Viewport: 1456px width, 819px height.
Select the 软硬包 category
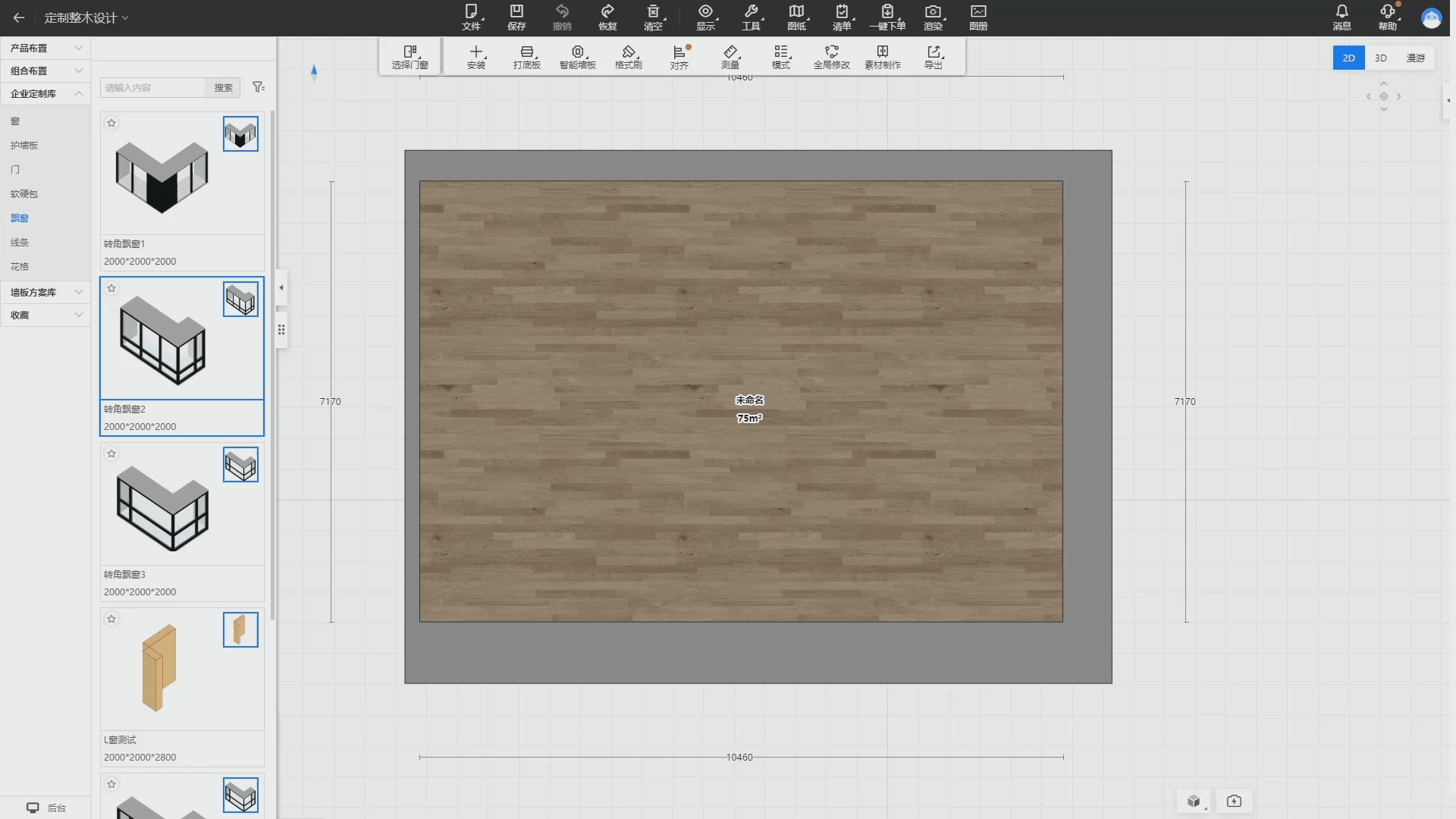point(24,194)
